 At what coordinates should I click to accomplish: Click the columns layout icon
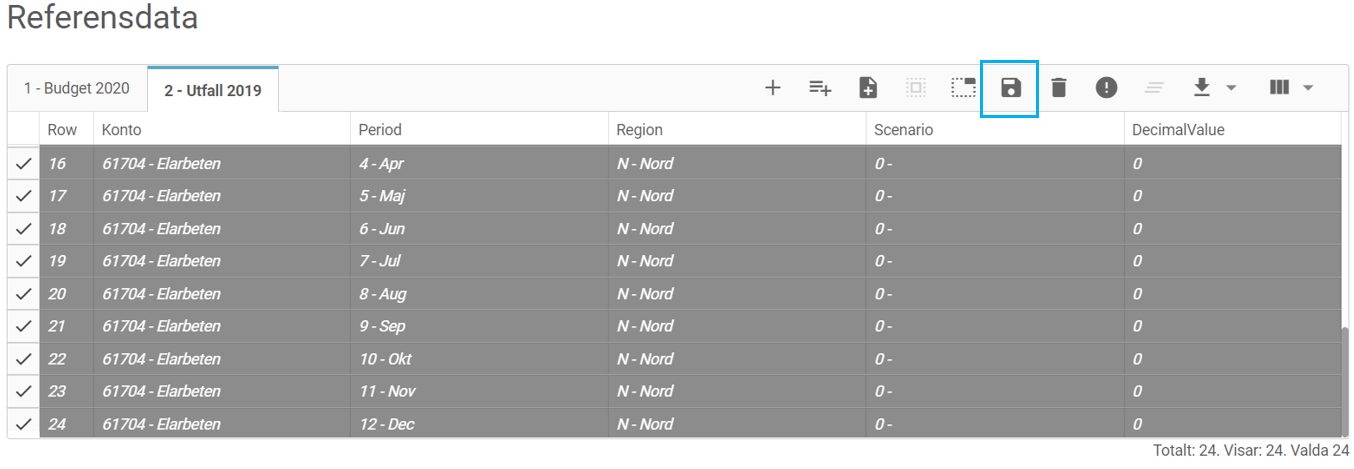pyautogui.click(x=1279, y=88)
